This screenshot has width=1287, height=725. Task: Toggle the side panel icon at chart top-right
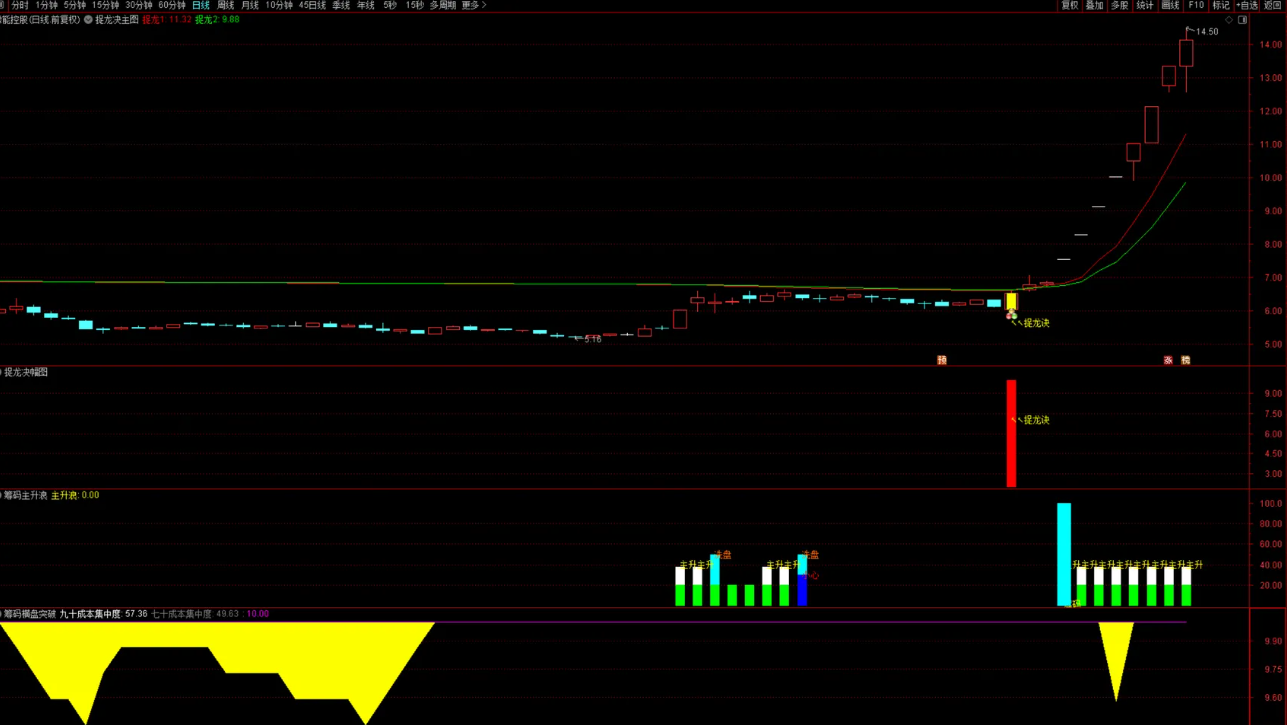(1243, 20)
